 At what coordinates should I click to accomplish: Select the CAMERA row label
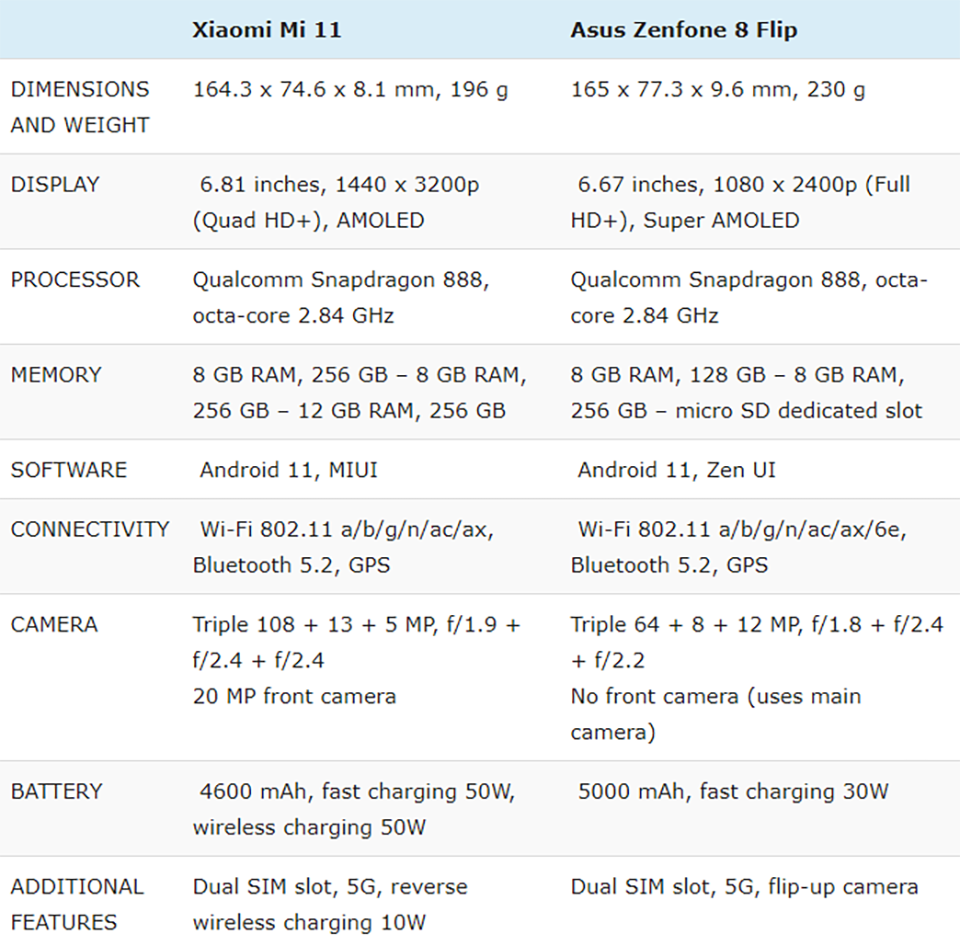[54, 625]
